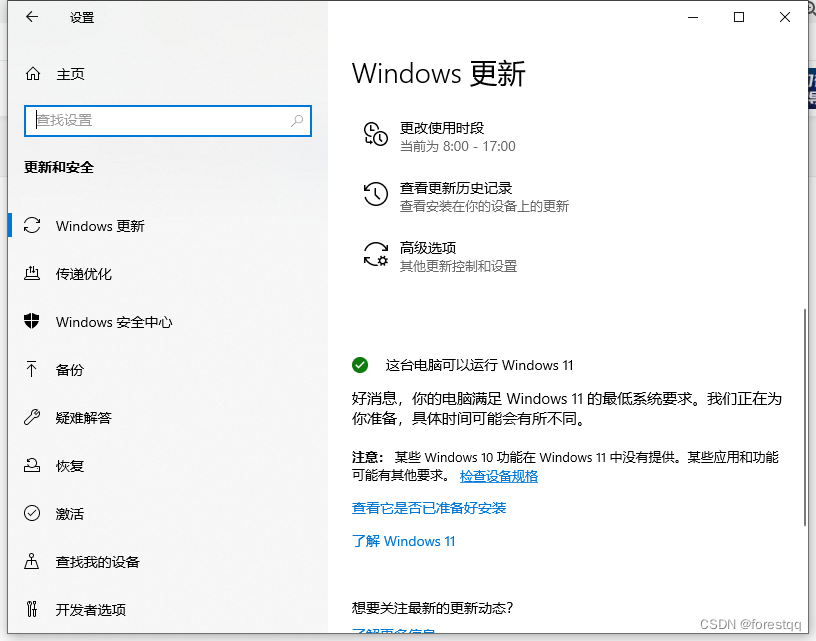Open 疑难解答 page
The width and height of the screenshot is (816, 641).
84,418
